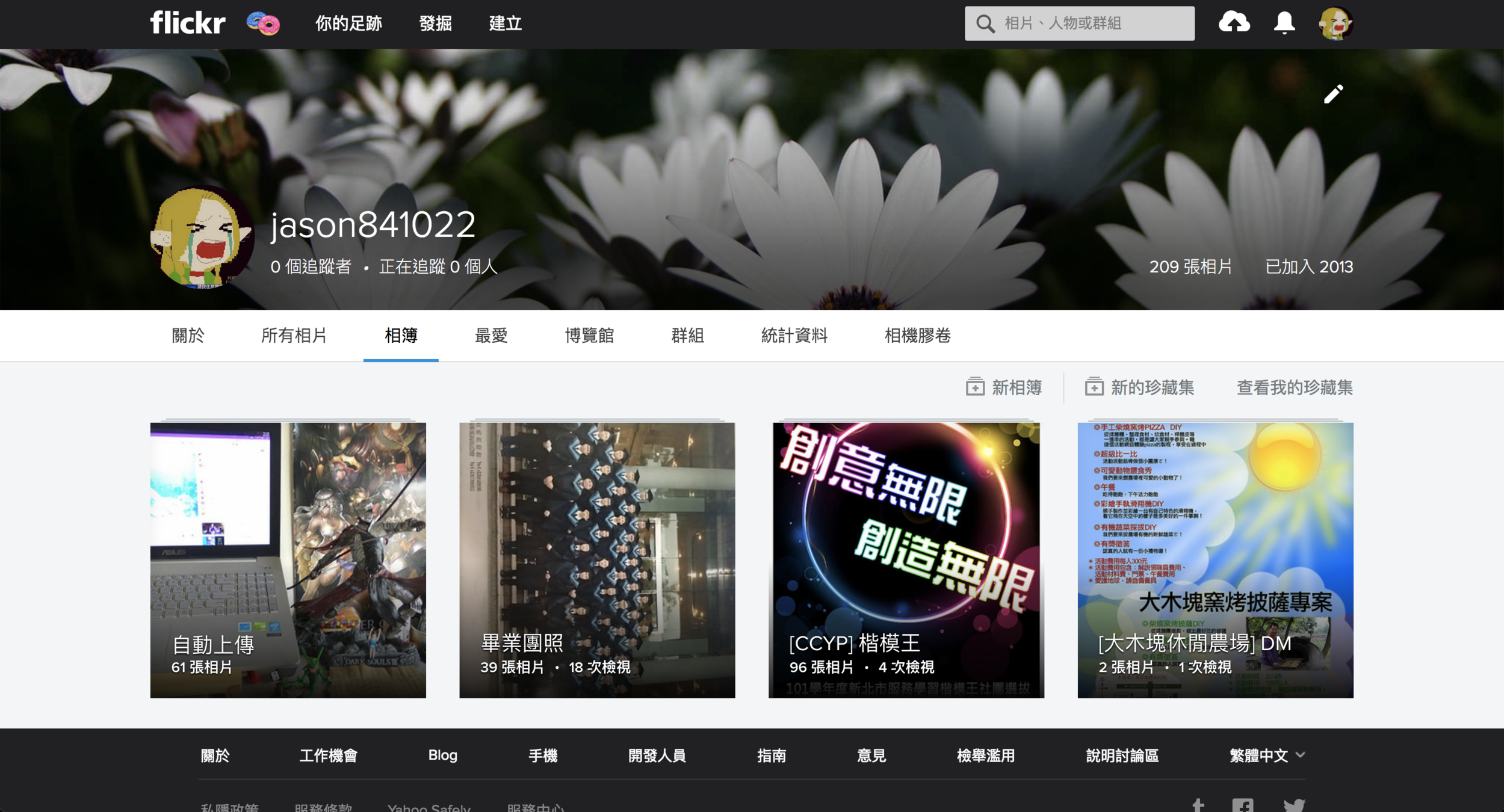Click the account avatar in the top bar

point(1335,24)
